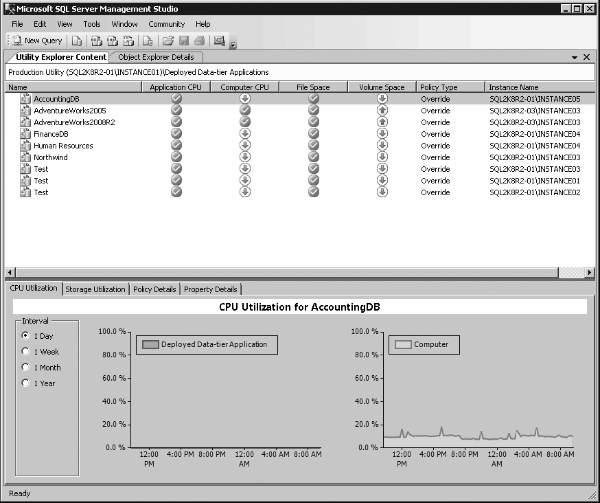Screen dimensions: 600x503
Task: Open a Database Engine Query from toolbar
Action: click(77, 41)
